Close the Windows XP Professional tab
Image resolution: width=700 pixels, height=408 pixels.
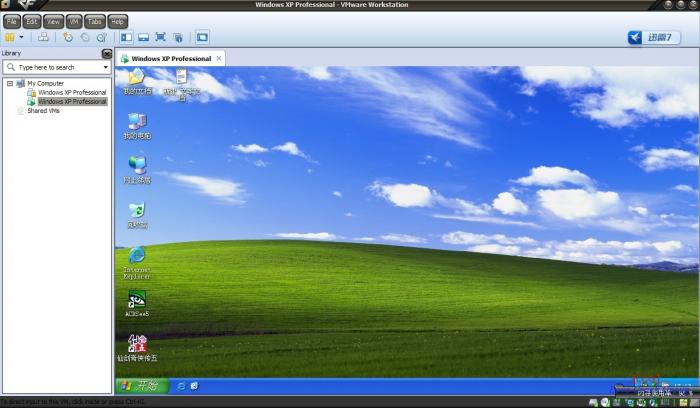pos(219,58)
